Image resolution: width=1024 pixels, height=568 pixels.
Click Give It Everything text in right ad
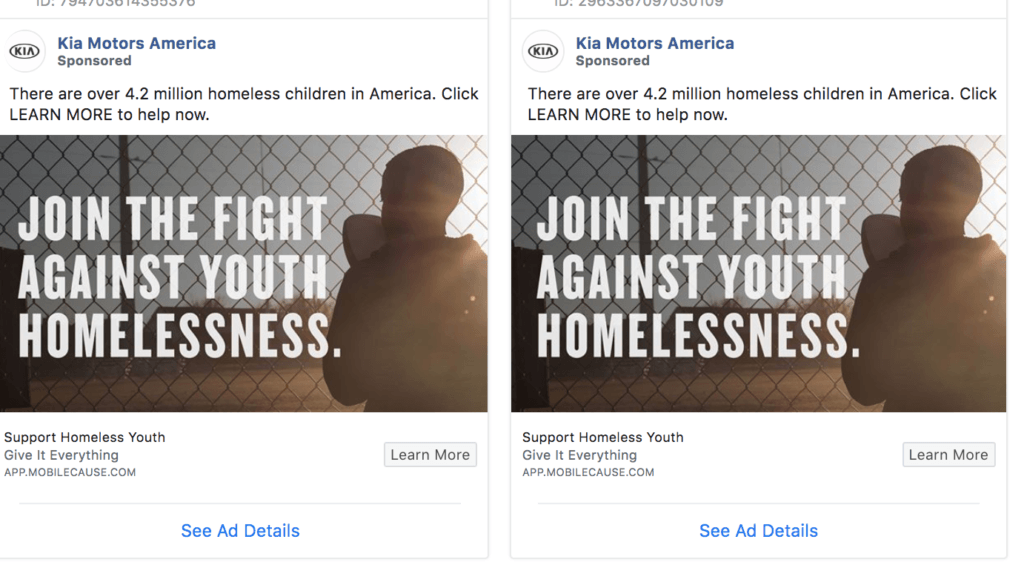(579, 455)
